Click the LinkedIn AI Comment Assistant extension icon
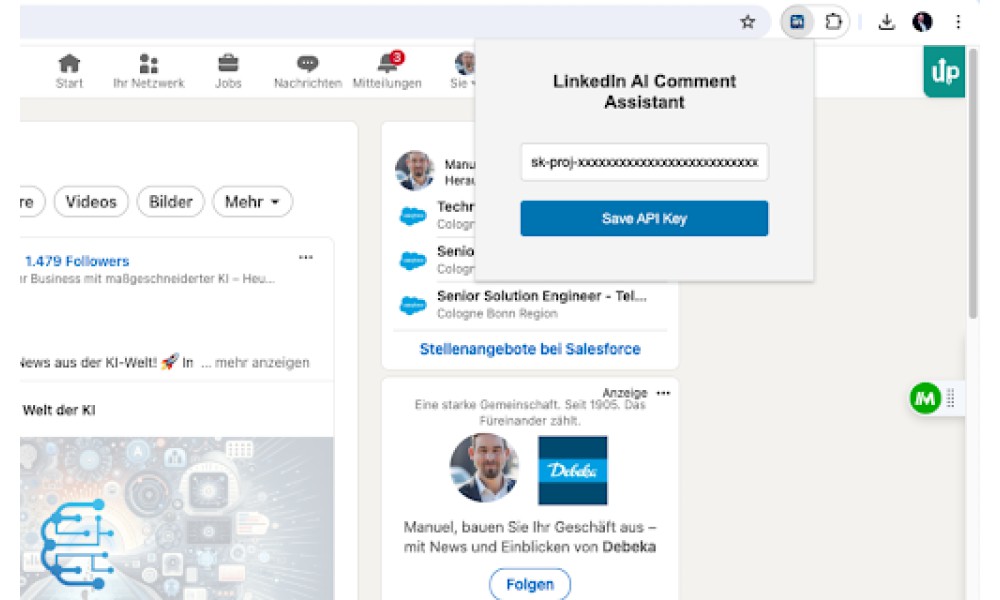The height and width of the screenshot is (600, 1000). pos(797,22)
